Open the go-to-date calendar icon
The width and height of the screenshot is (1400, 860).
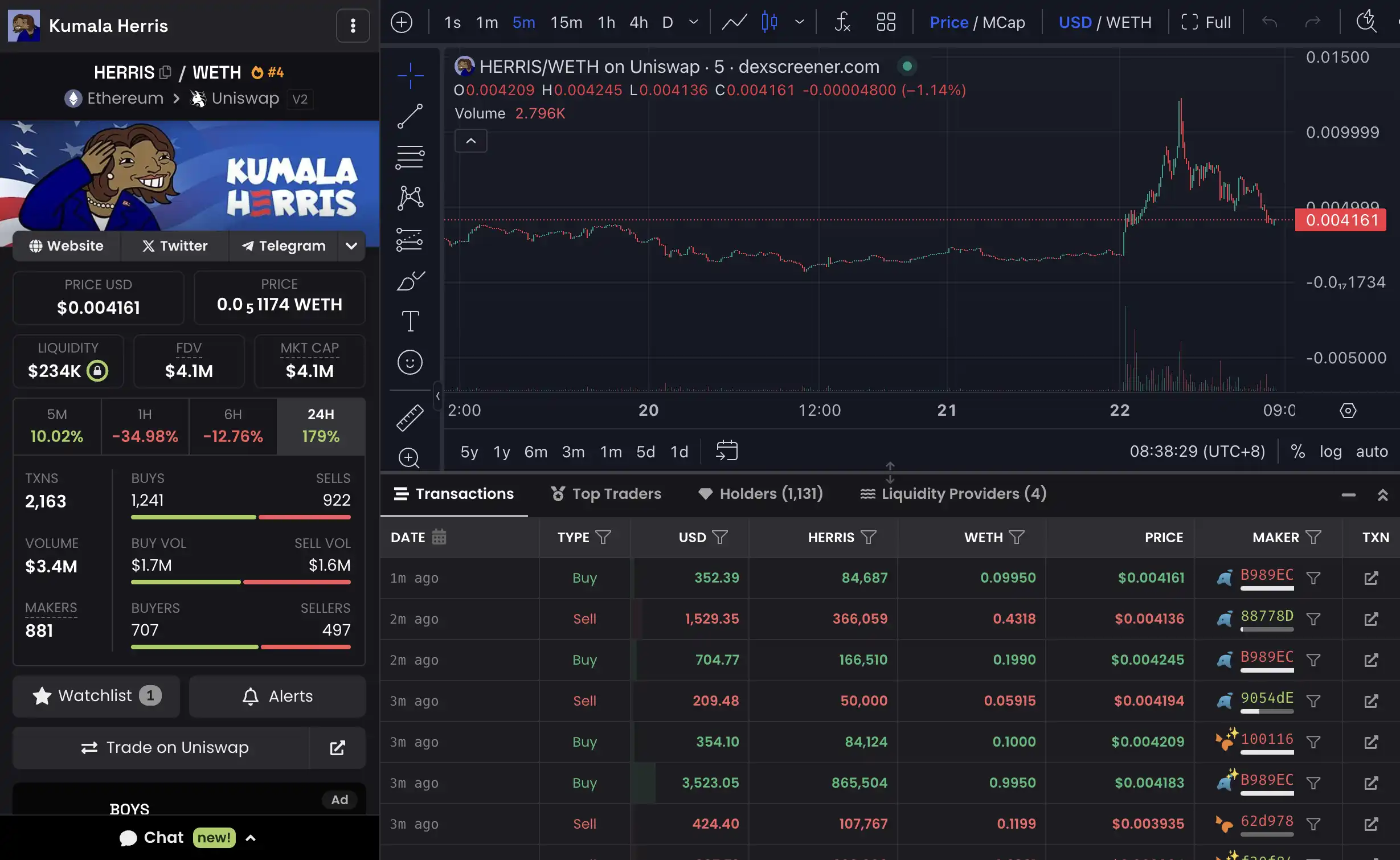coord(726,451)
